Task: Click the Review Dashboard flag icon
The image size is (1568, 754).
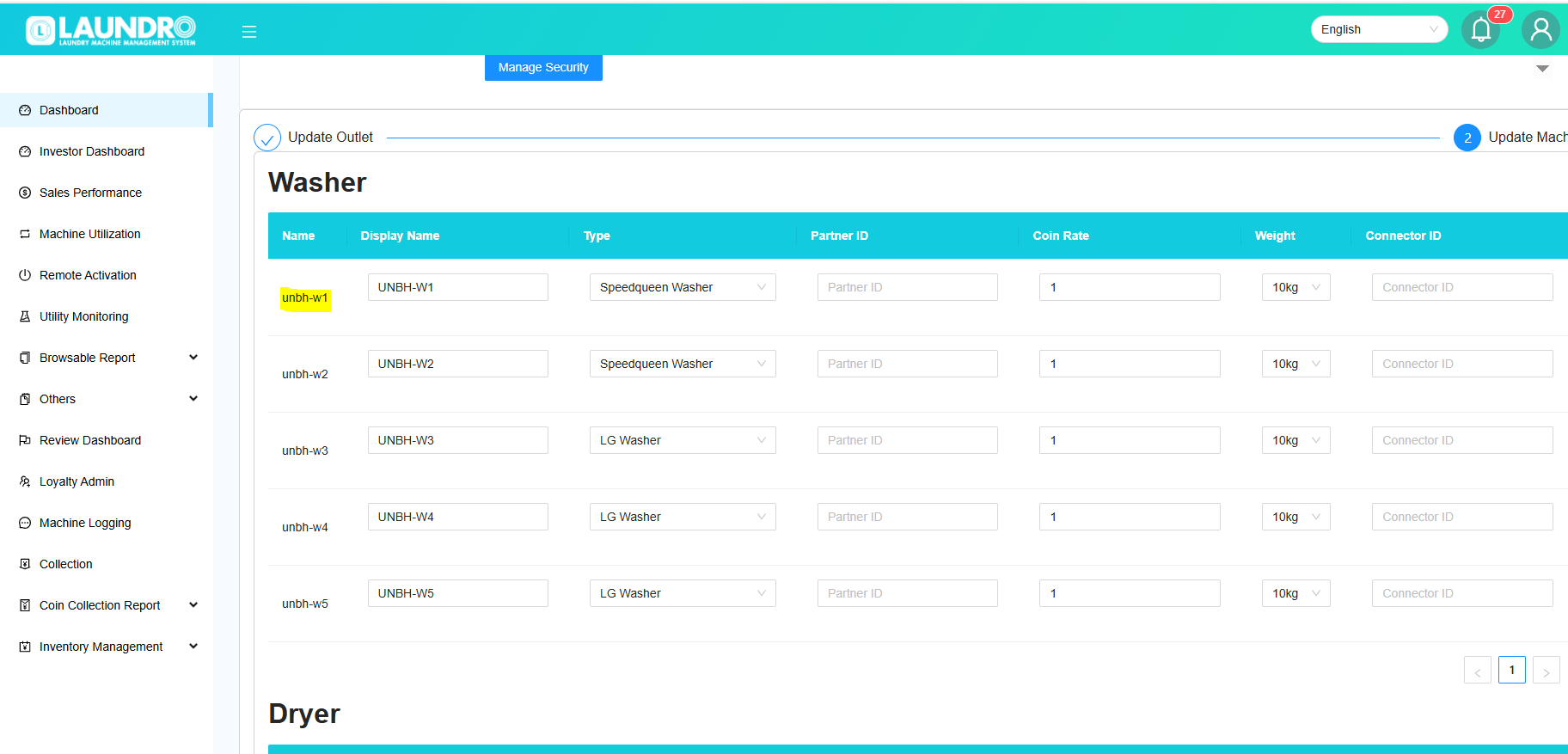Action: pos(25,440)
